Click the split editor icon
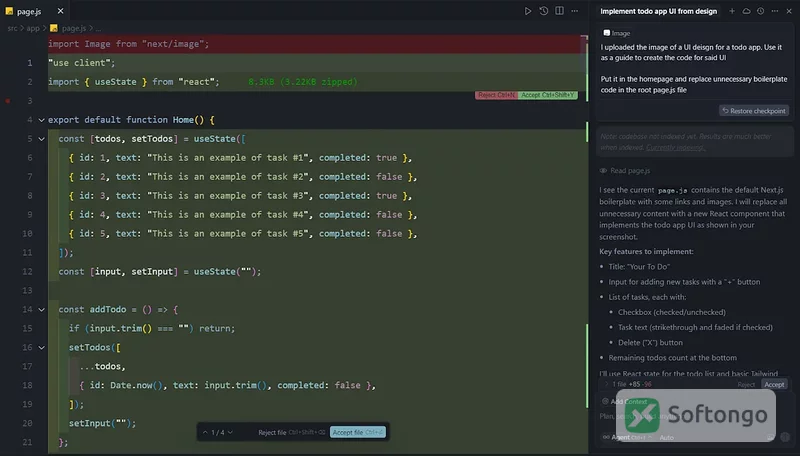This screenshot has width=800, height=456. point(560,11)
